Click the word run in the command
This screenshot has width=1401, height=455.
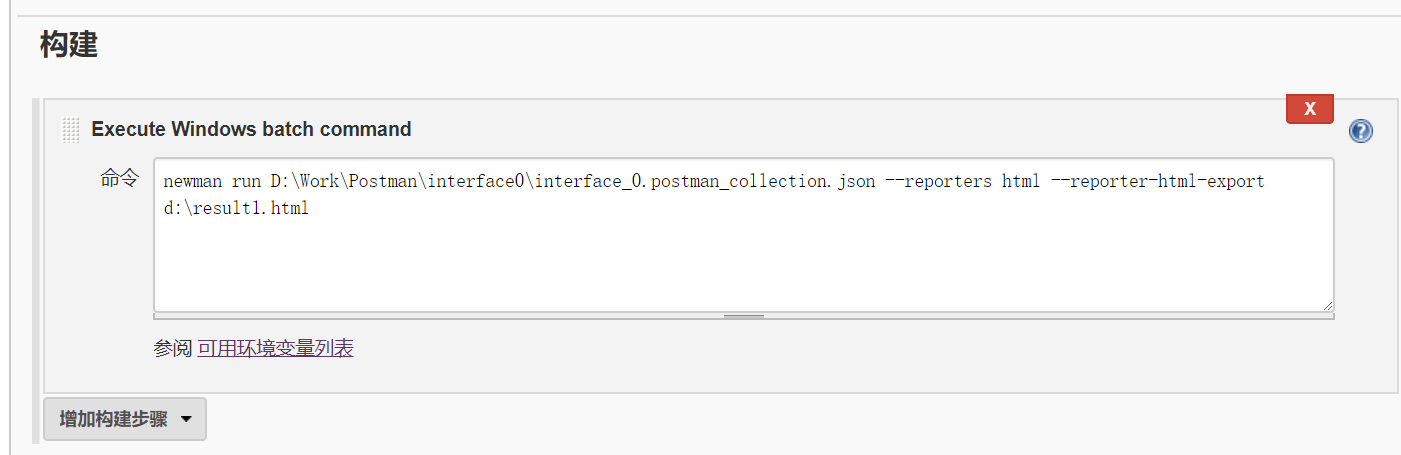click(246, 182)
